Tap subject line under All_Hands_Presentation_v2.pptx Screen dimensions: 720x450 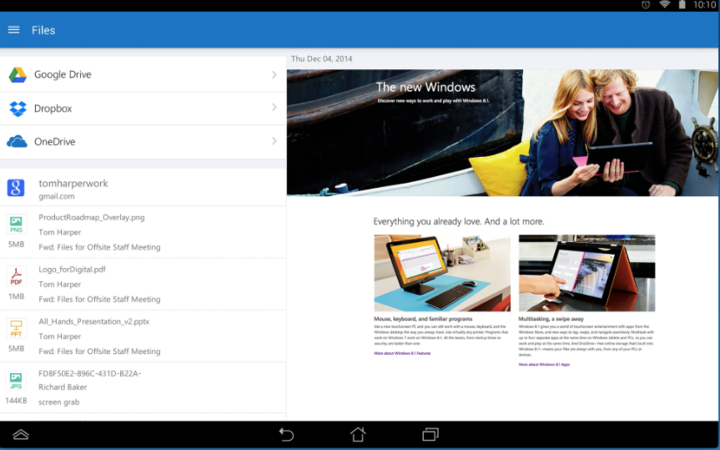100,351
